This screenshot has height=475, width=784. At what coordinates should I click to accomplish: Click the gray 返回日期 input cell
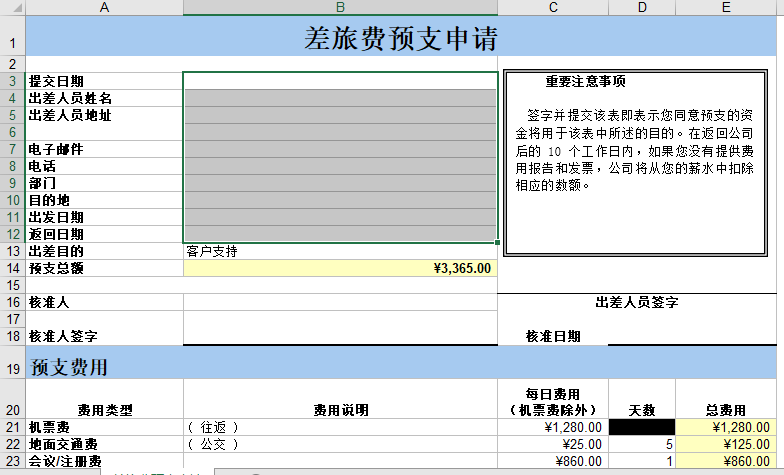tap(340, 234)
